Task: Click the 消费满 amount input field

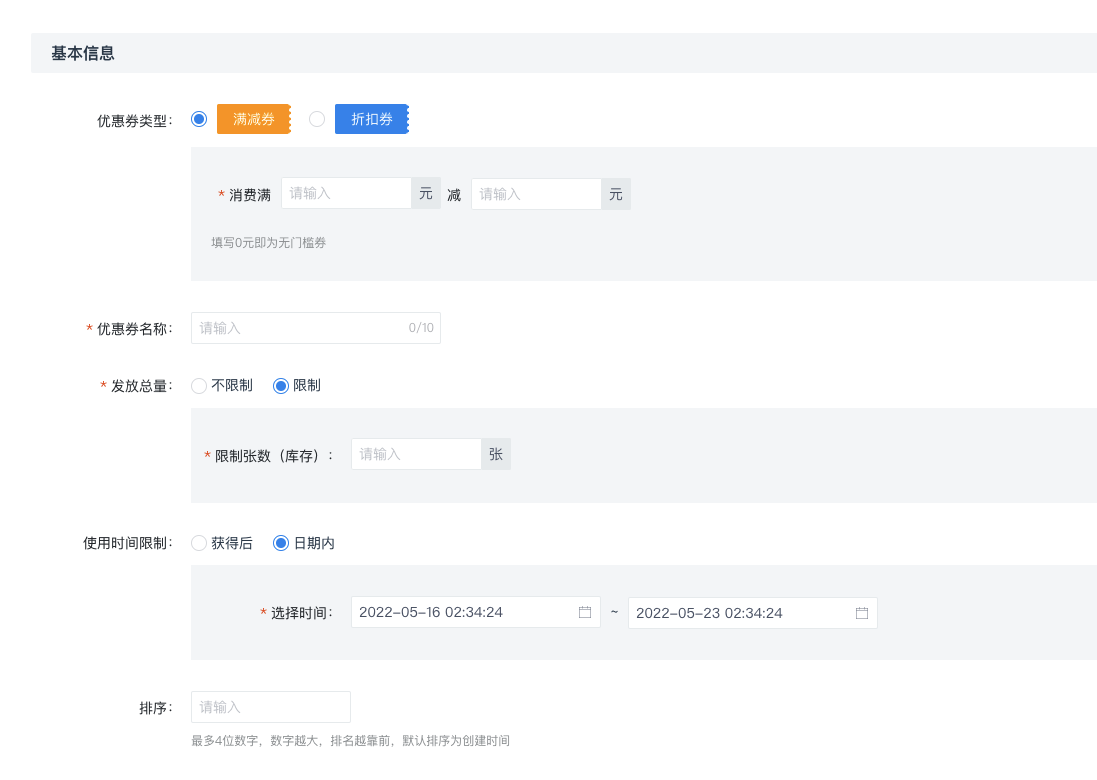Action: tap(345, 192)
